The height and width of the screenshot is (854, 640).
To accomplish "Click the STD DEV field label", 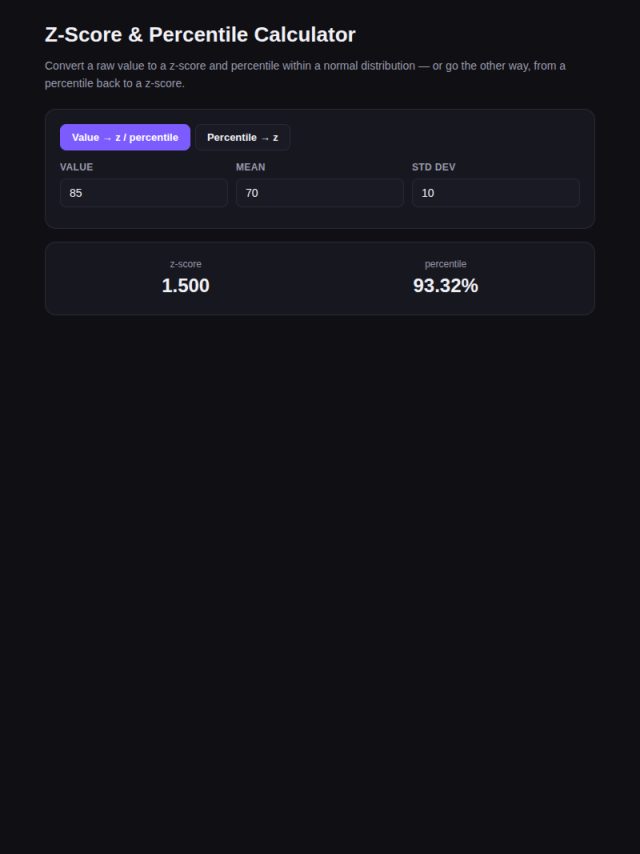I will 434,167.
